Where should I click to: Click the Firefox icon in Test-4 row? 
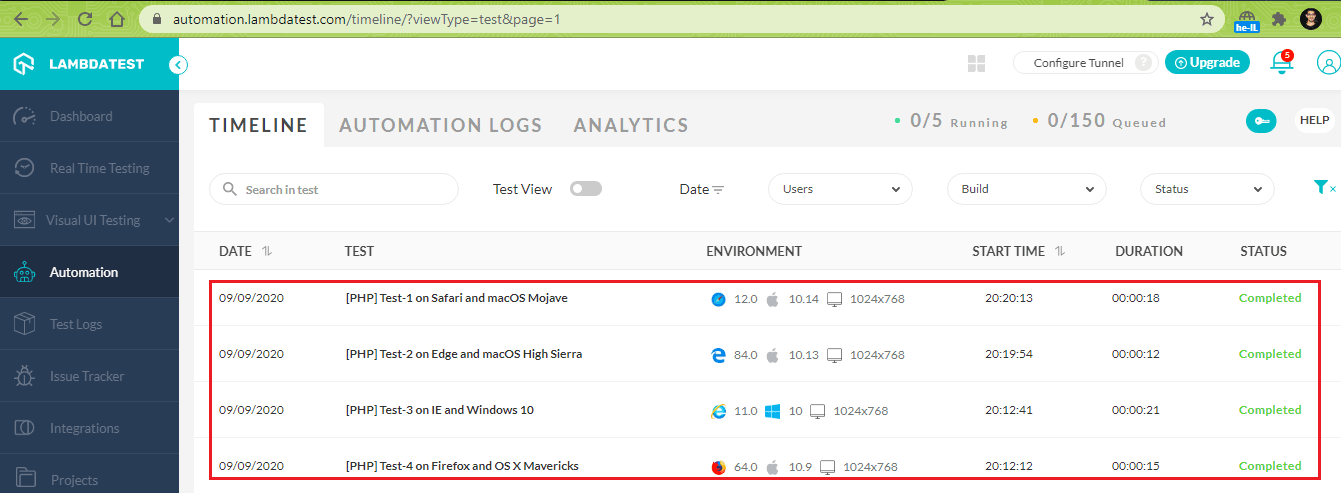pyautogui.click(x=718, y=467)
